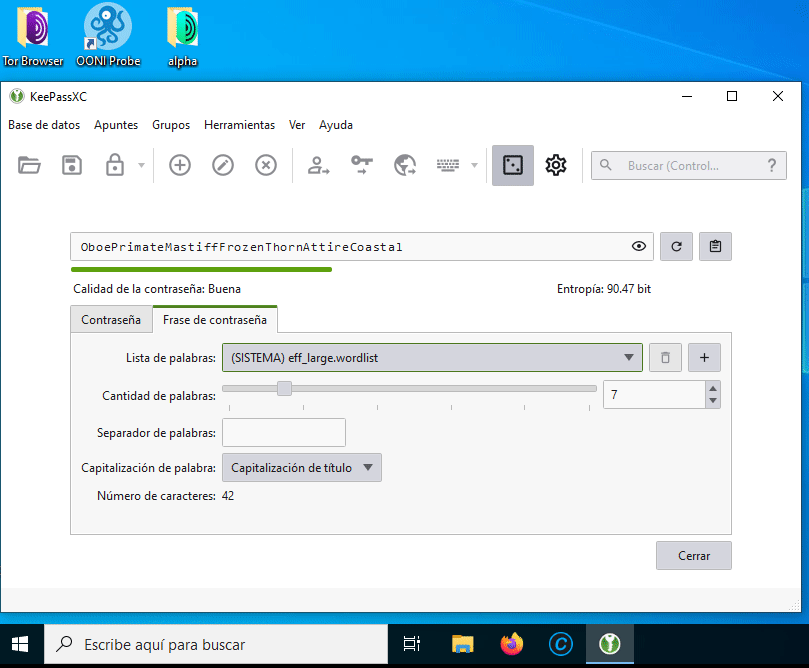Increase word count with up arrow
809x668 pixels.
(713, 388)
